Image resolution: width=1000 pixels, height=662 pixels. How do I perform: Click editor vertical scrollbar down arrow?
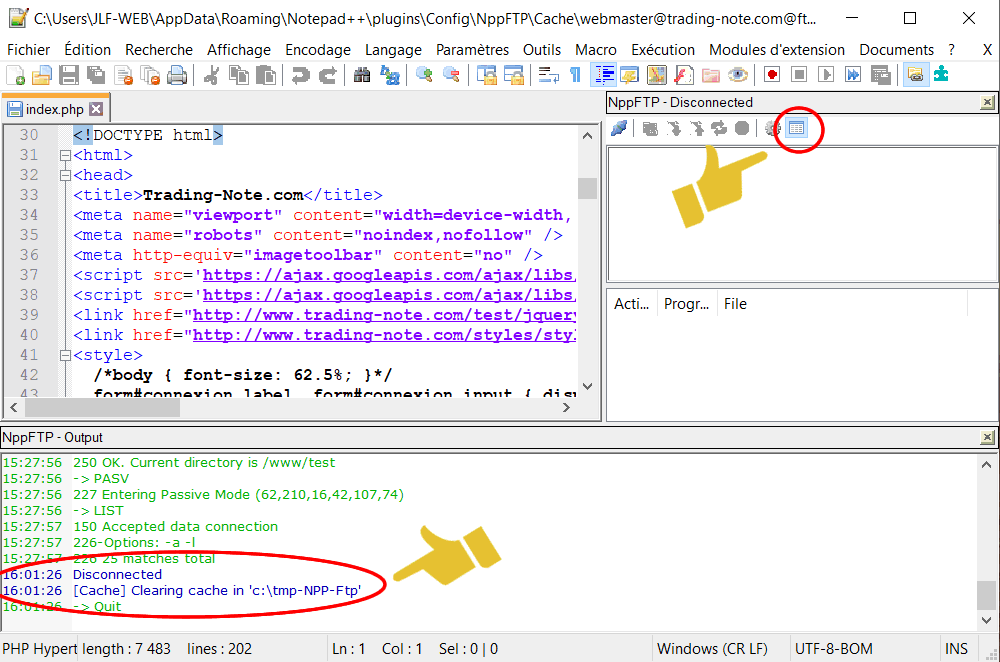587,386
